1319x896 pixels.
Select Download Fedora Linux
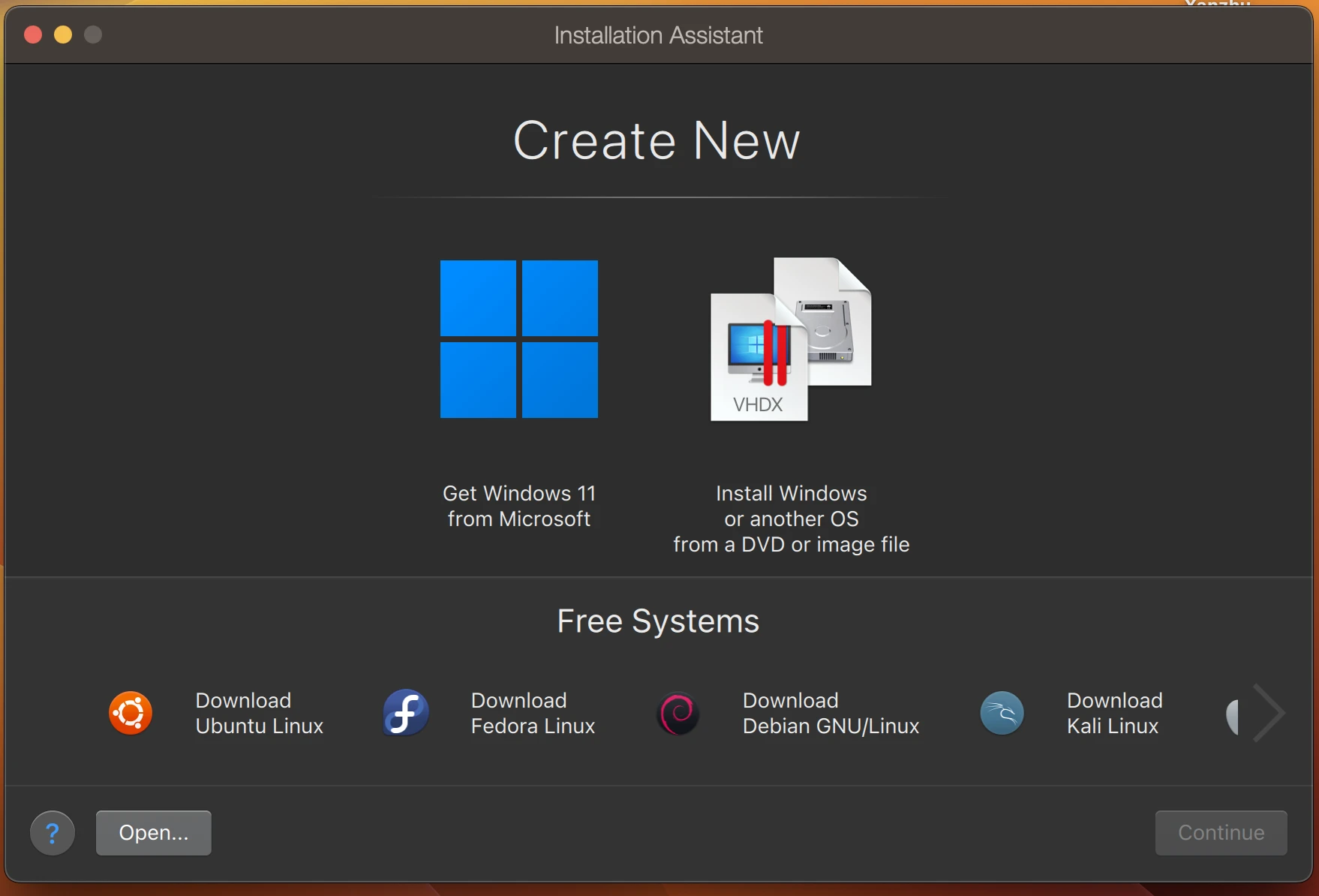click(x=533, y=713)
